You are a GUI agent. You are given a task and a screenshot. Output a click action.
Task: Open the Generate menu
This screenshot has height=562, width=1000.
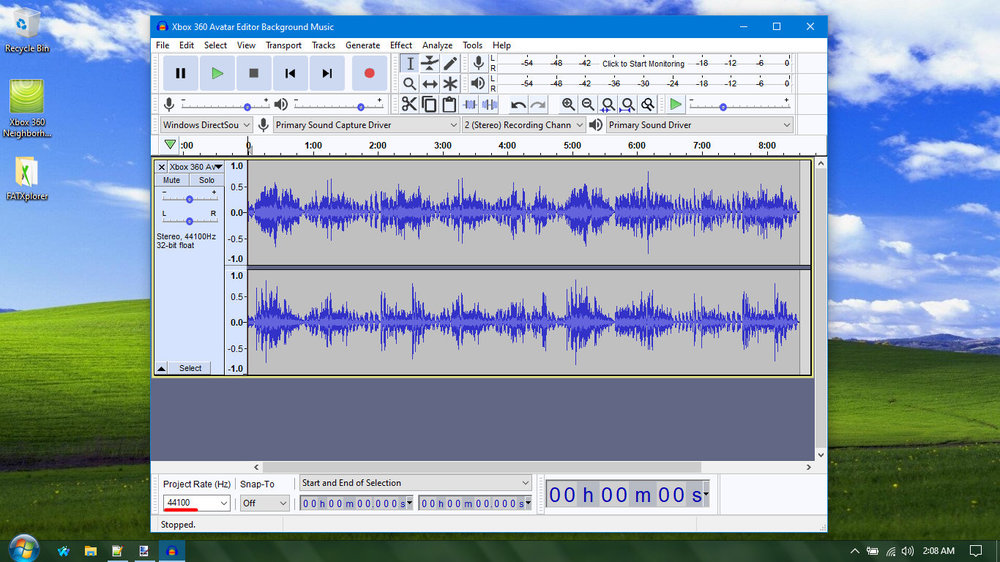pos(362,45)
